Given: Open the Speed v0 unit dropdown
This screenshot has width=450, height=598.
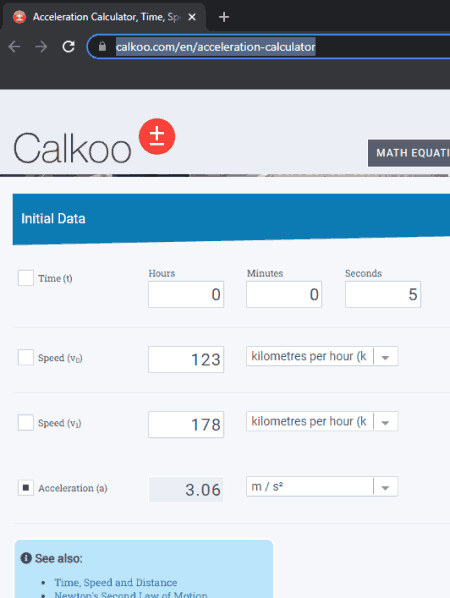Looking at the screenshot, I should (322, 356).
